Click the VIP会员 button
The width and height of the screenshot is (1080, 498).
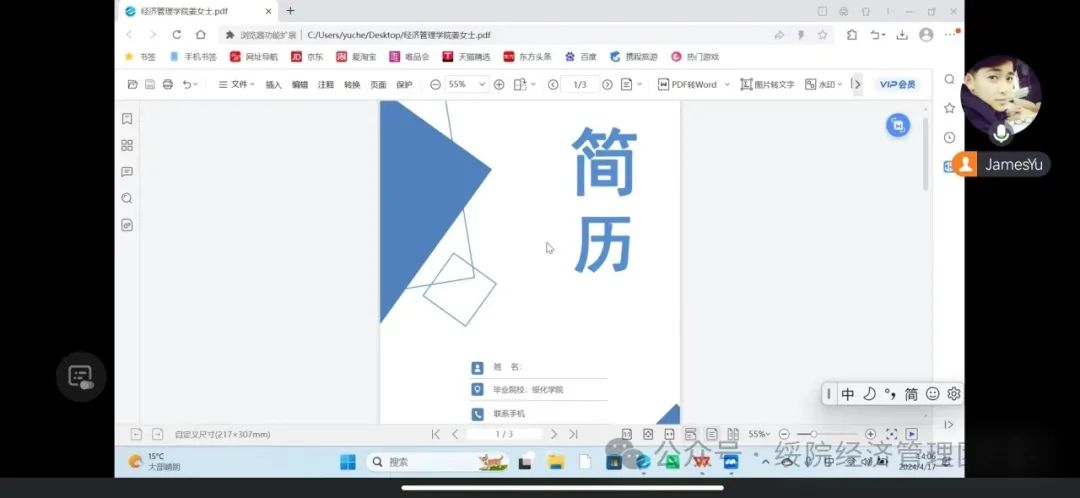(897, 85)
